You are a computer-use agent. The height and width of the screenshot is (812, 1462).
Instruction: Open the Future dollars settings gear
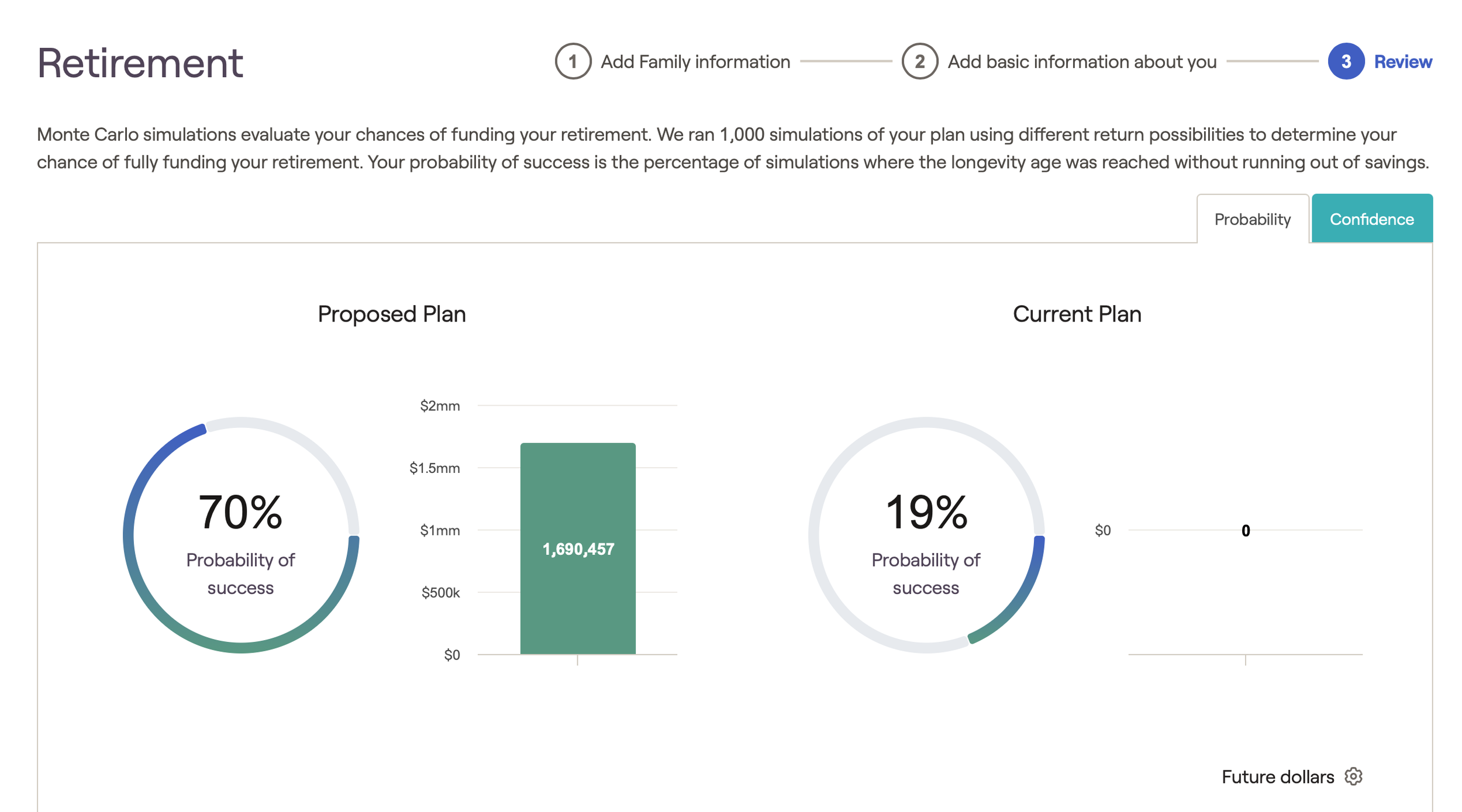coord(1353,776)
